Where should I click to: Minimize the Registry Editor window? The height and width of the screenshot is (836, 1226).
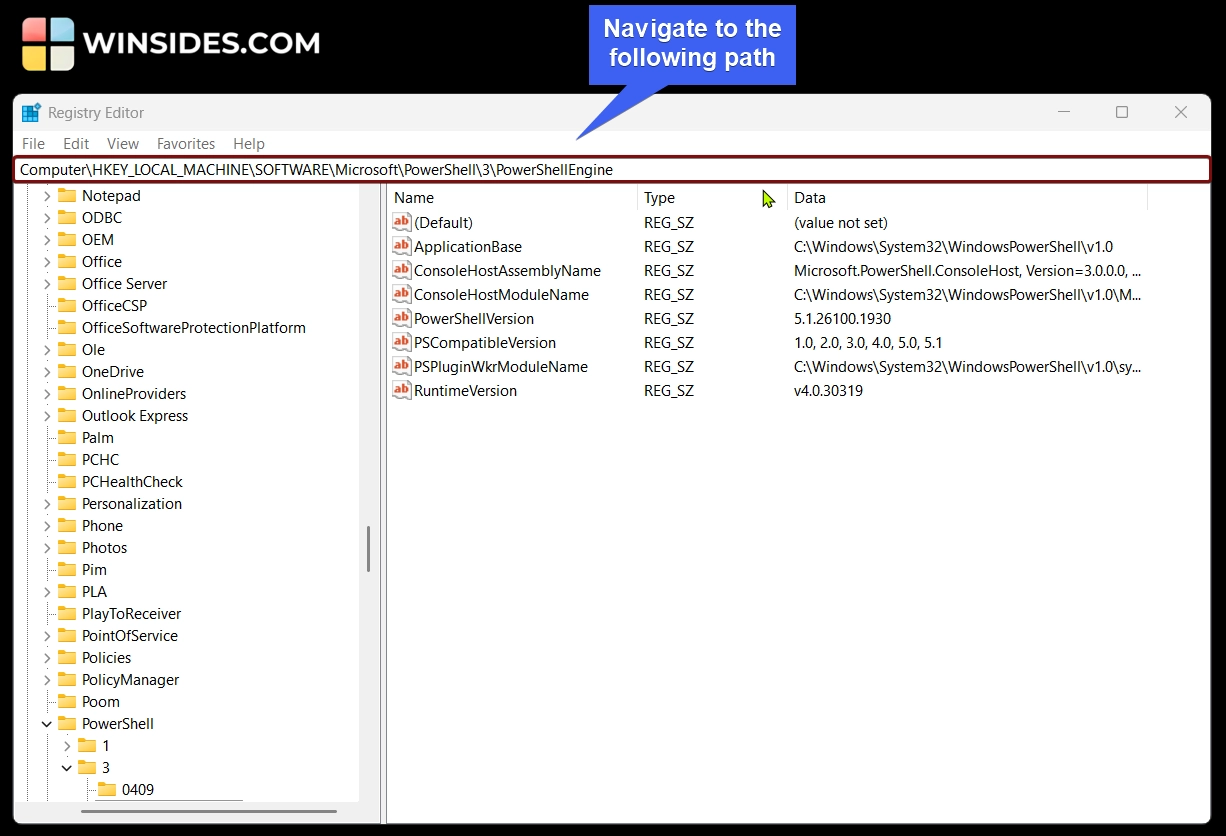pos(1063,113)
